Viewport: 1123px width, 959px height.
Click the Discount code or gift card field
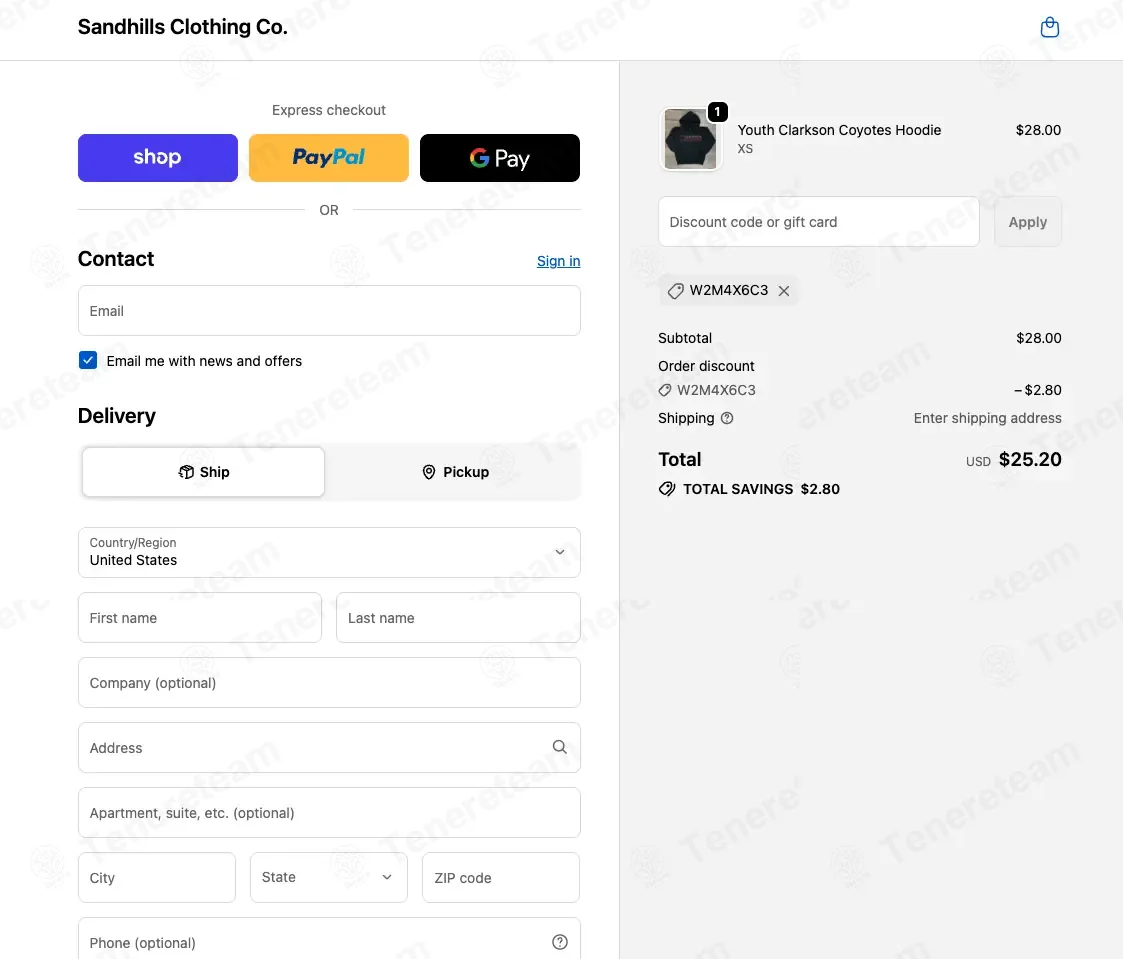point(819,222)
